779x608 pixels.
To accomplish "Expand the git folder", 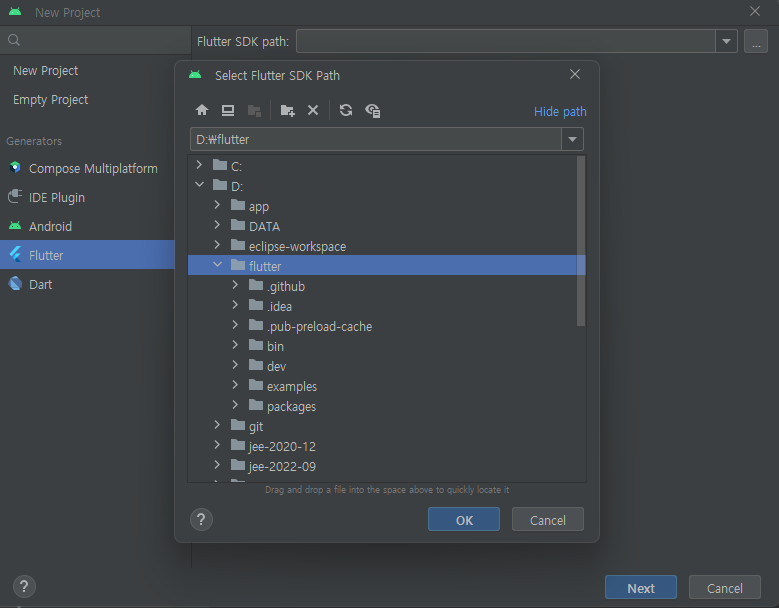I will click(217, 425).
